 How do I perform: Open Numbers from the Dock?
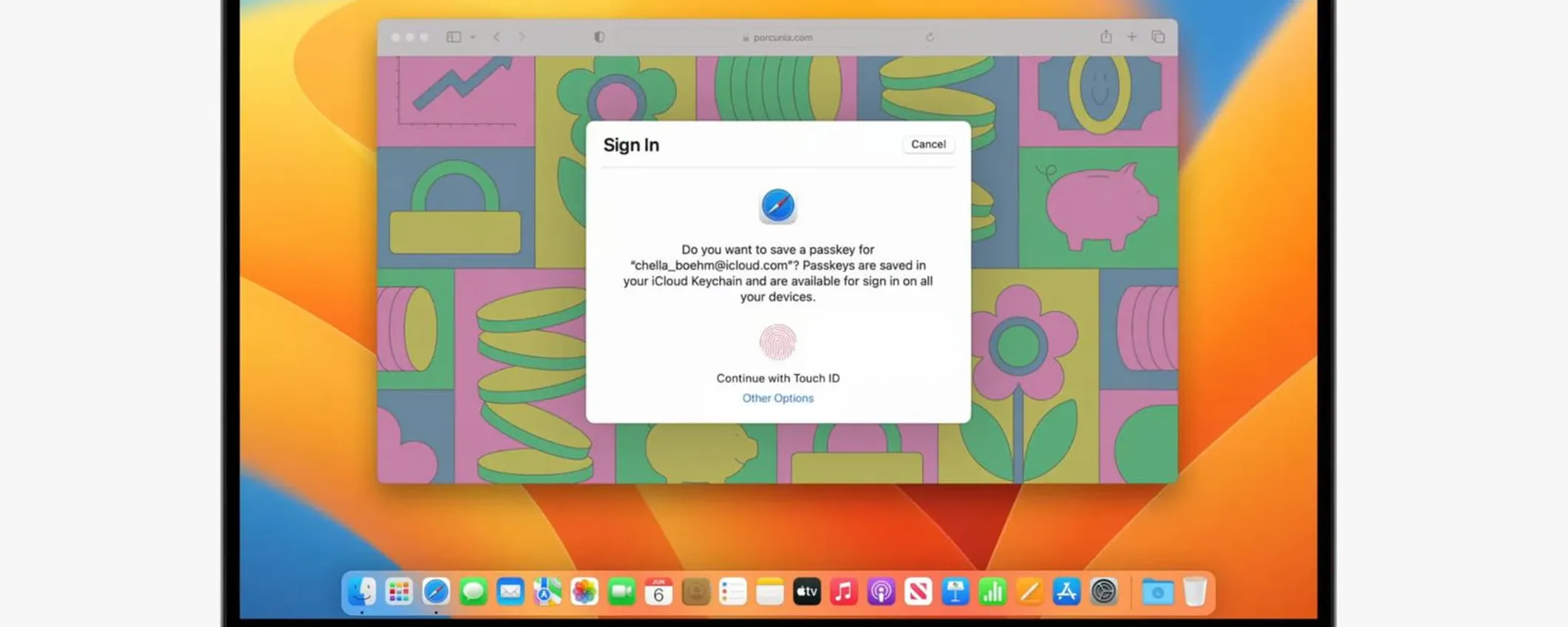[x=993, y=592]
